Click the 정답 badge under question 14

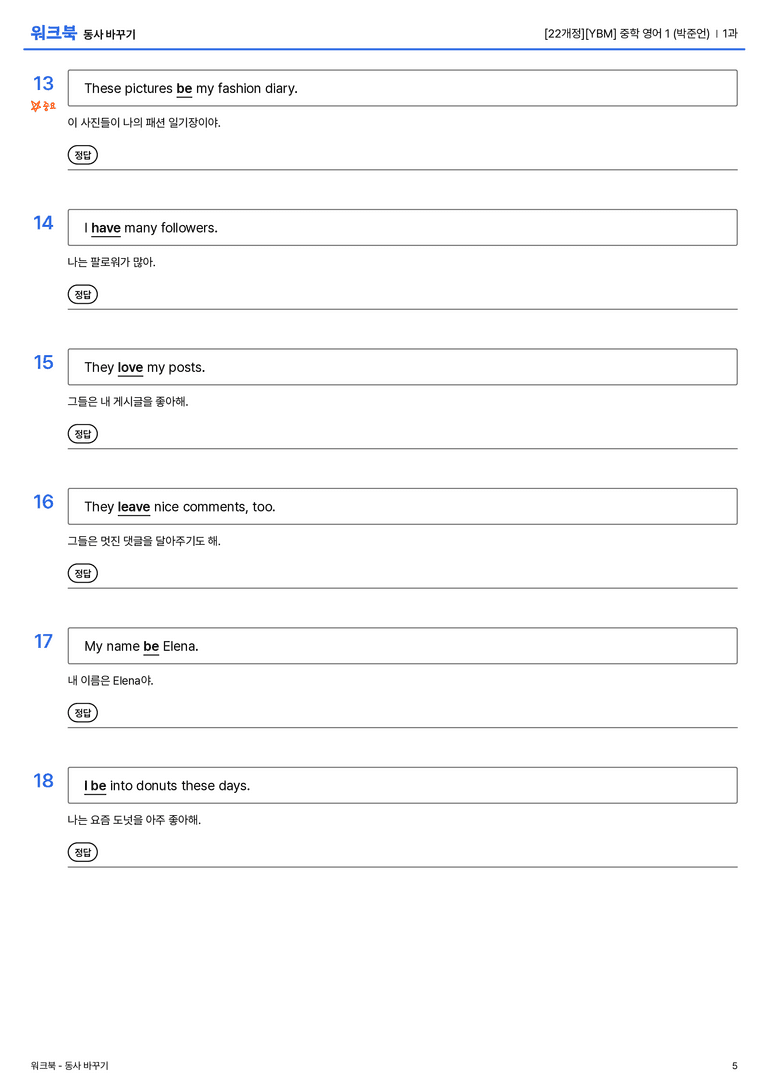[82, 294]
